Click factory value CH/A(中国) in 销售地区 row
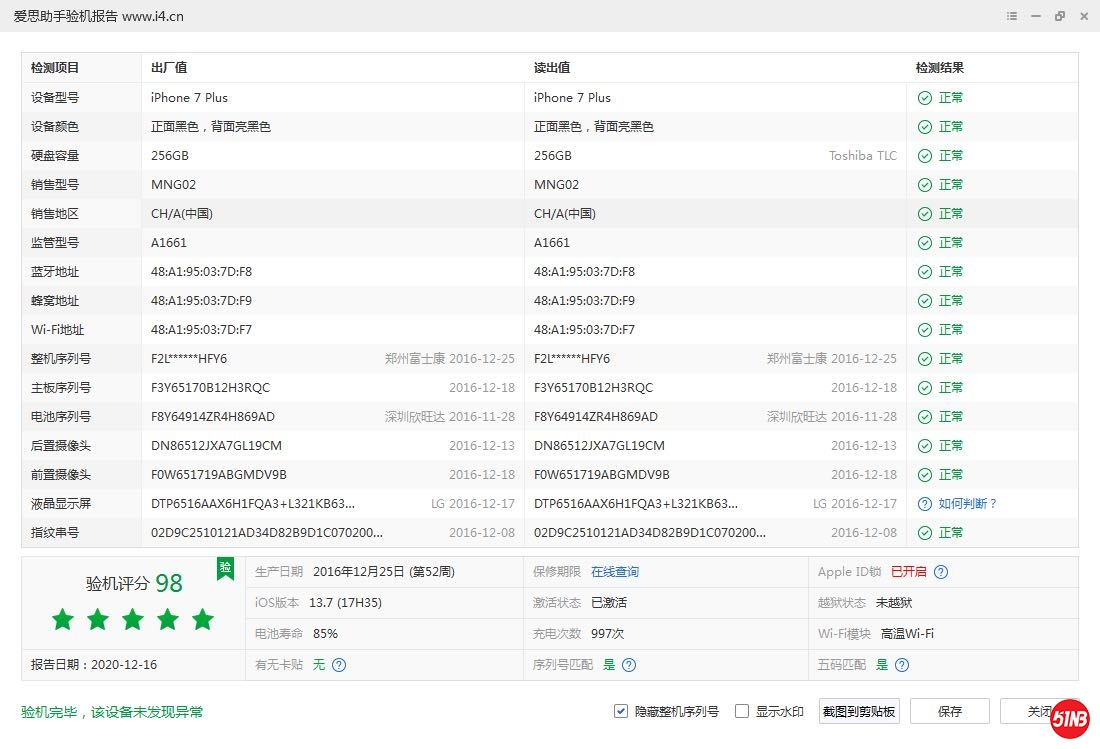This screenshot has width=1100, height=749. (182, 214)
